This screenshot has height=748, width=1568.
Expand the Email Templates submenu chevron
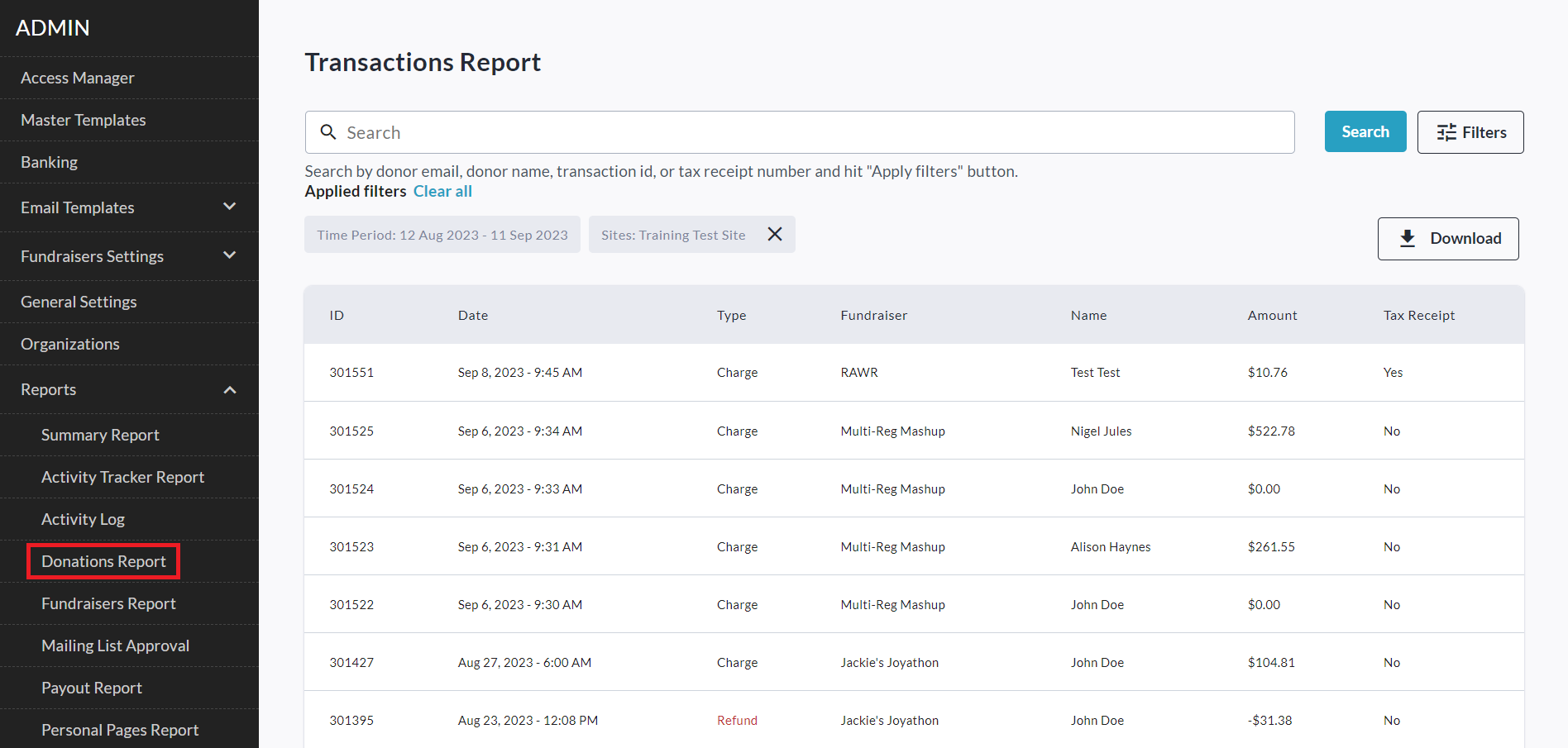tap(230, 207)
